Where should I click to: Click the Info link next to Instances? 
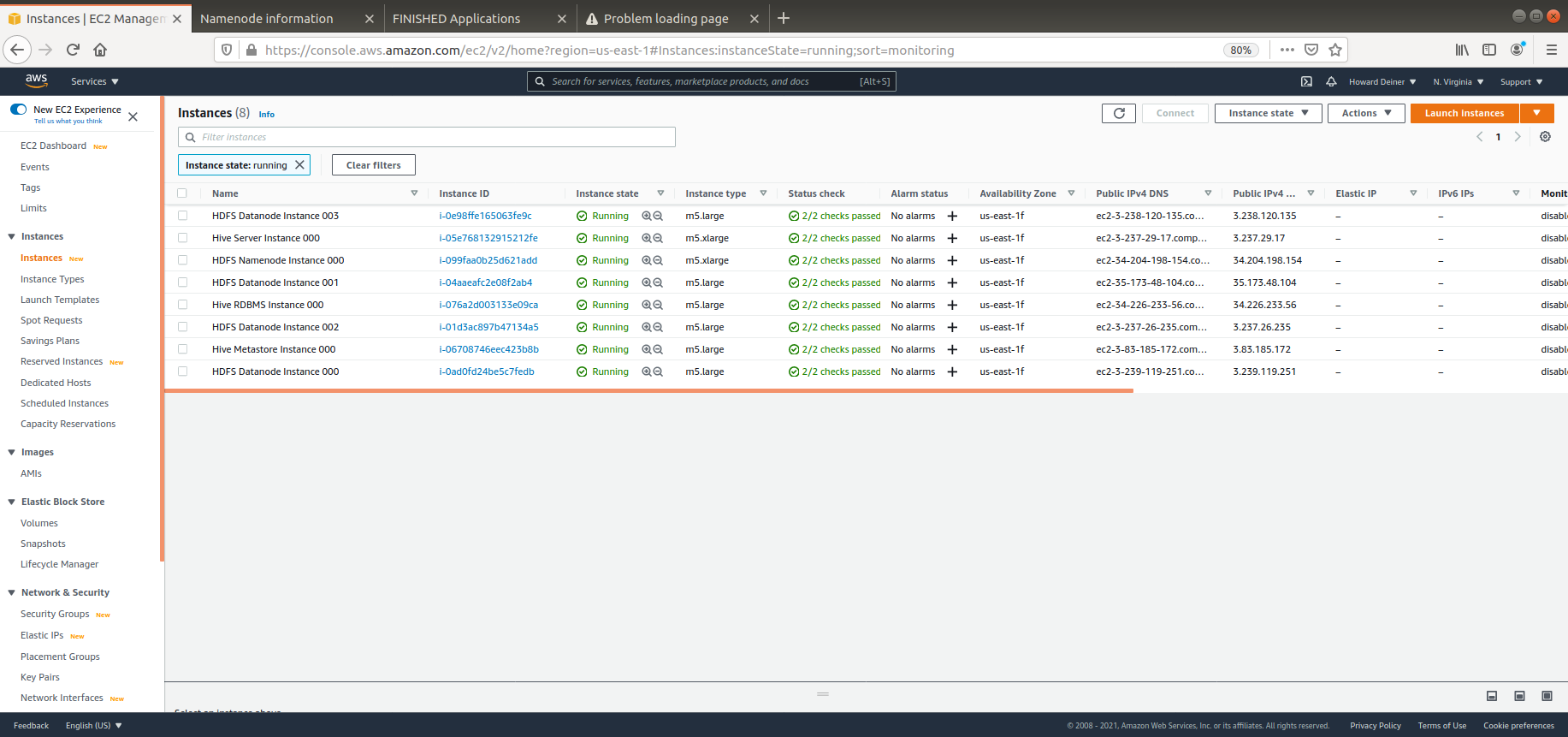tap(267, 114)
